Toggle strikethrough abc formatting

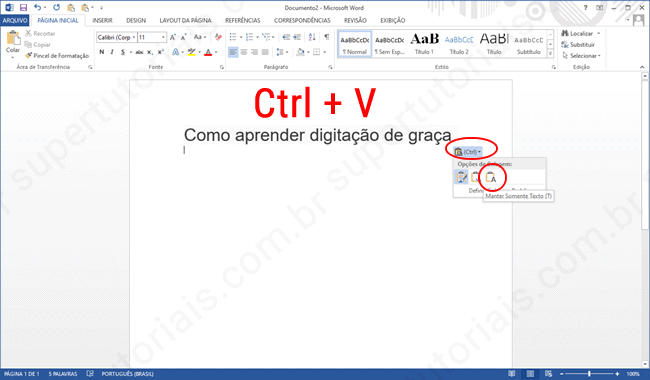point(139,52)
